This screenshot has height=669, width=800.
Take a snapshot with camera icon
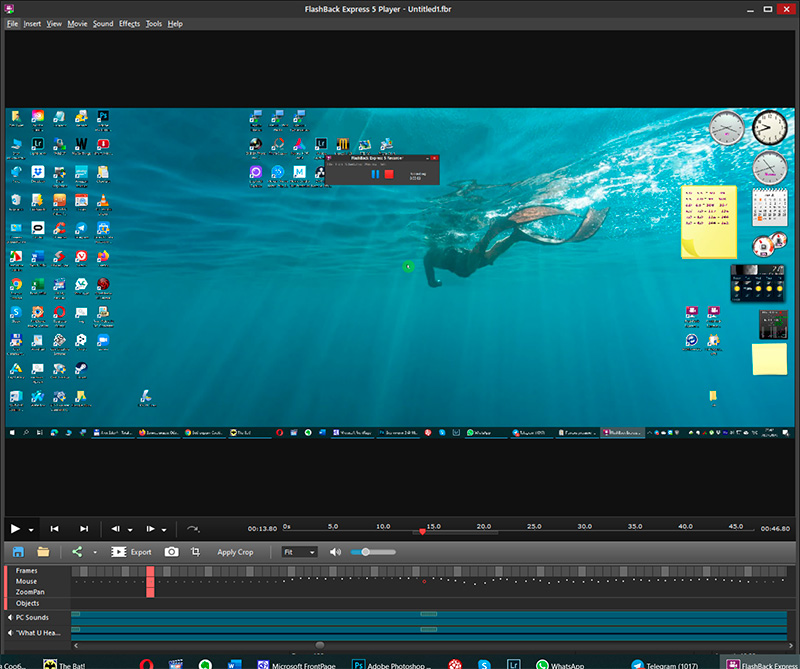click(172, 552)
